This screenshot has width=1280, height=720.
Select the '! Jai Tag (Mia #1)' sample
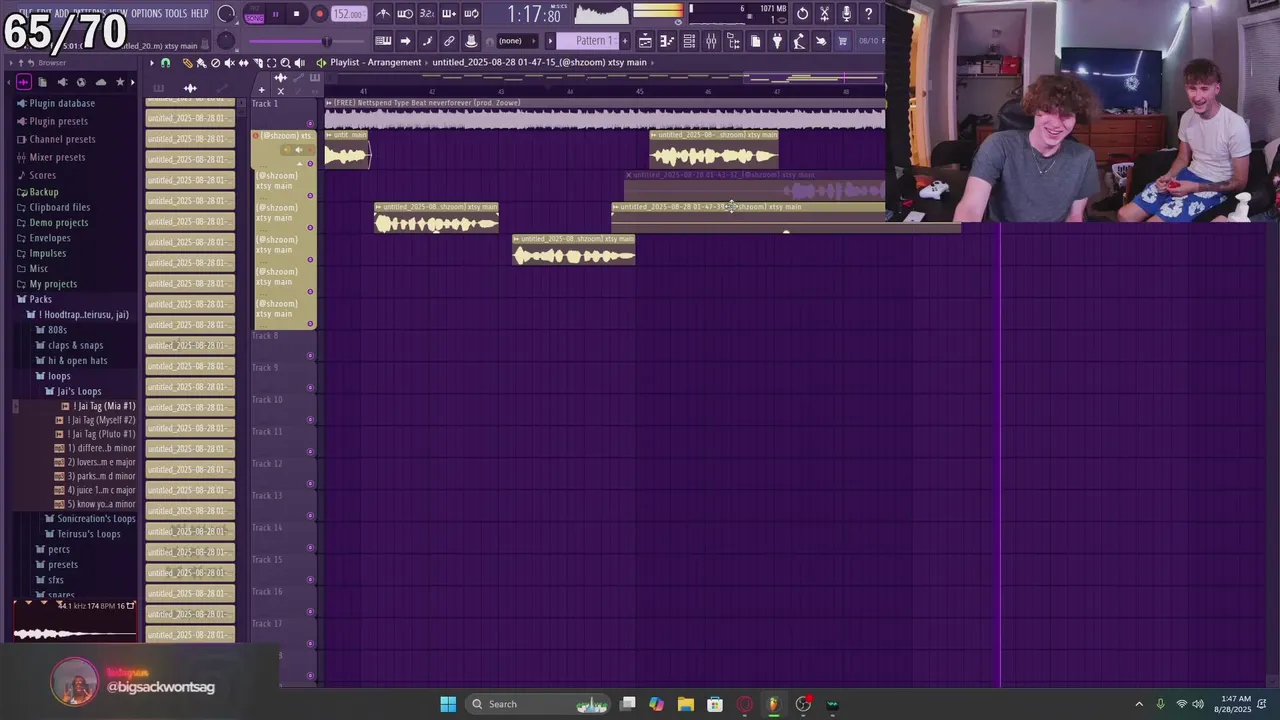click(99, 406)
